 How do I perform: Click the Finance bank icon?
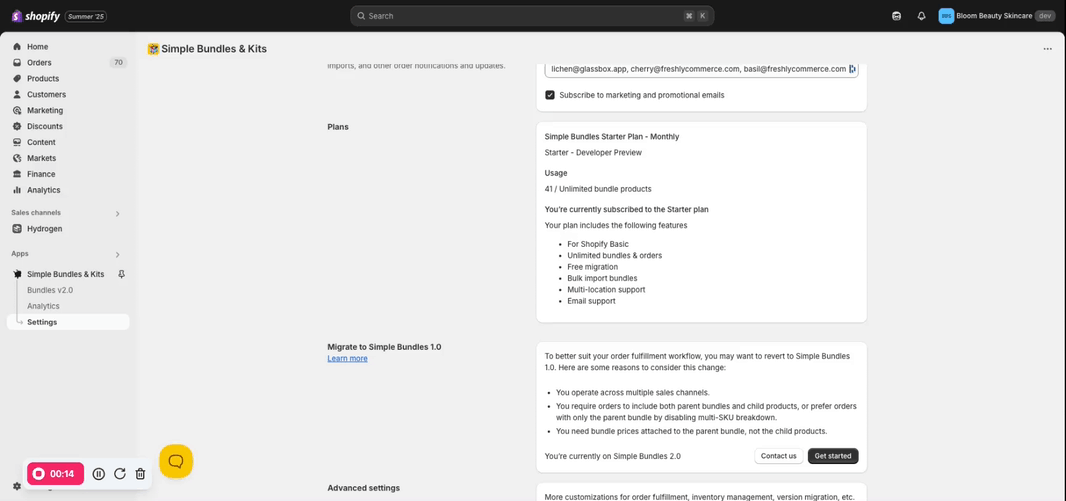[x=17, y=174]
